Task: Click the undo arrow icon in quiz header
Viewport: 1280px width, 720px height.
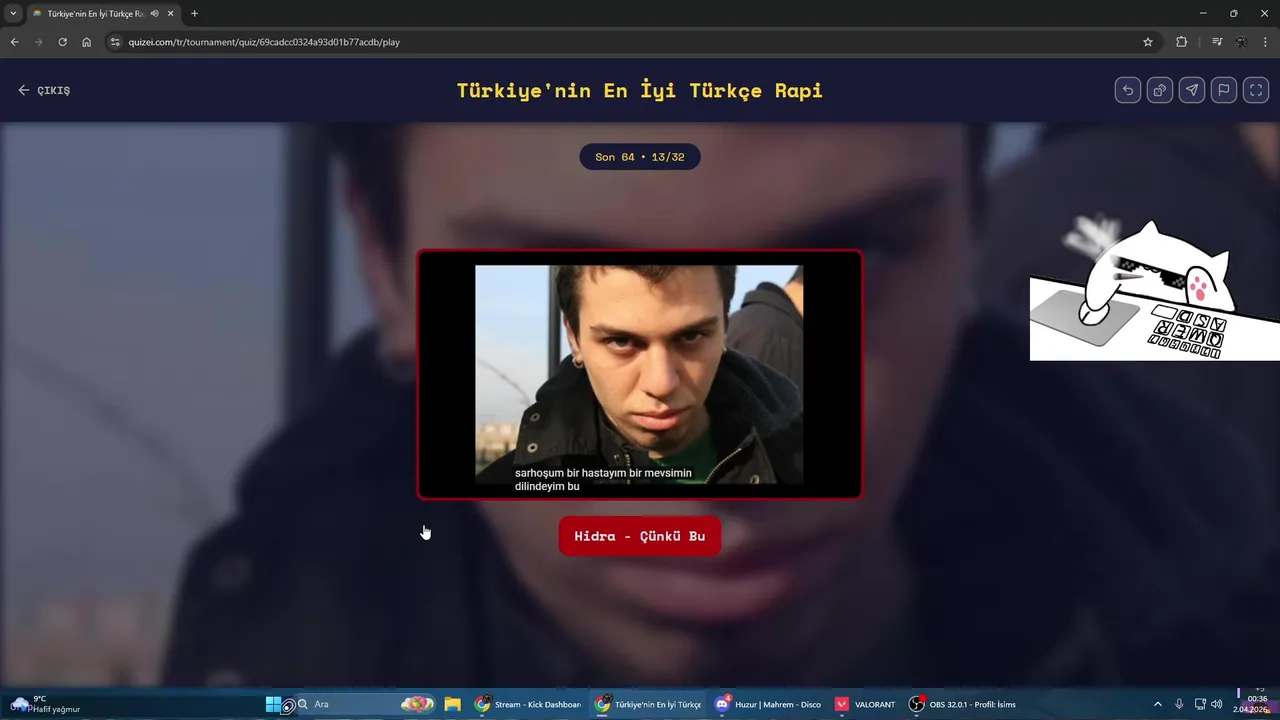Action: point(1128,90)
